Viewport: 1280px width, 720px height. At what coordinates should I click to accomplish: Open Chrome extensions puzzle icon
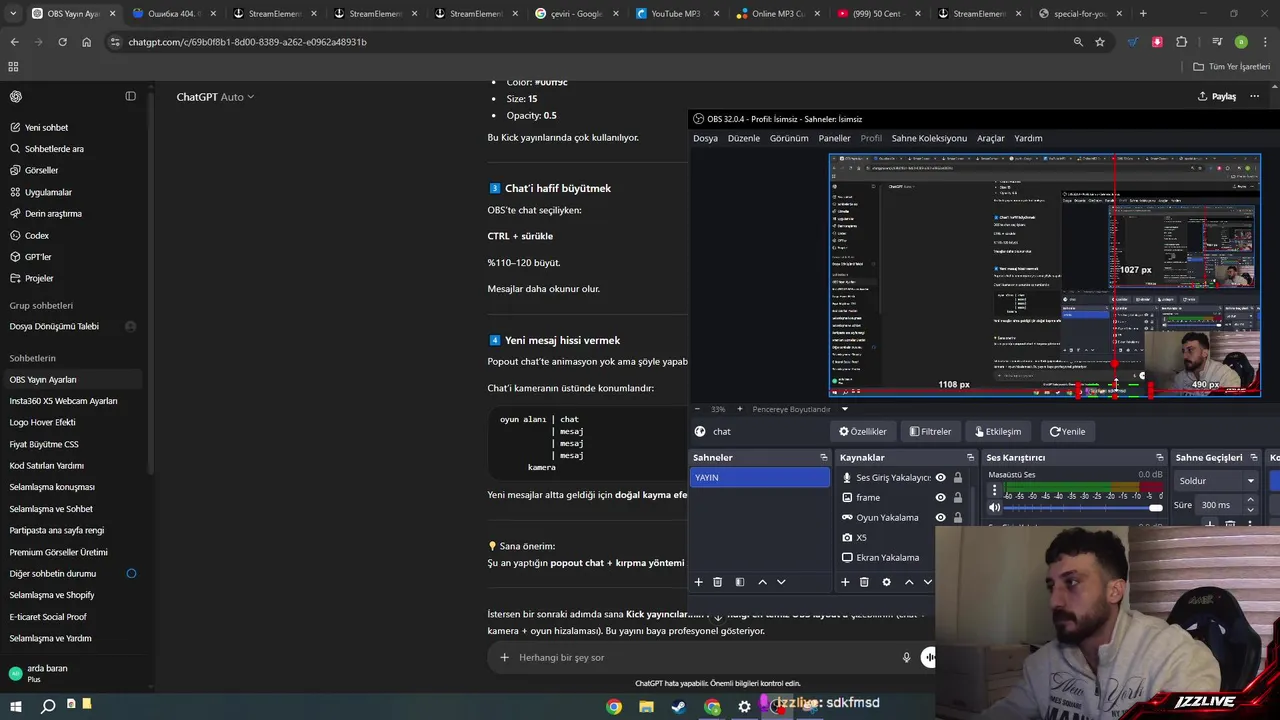1182,42
